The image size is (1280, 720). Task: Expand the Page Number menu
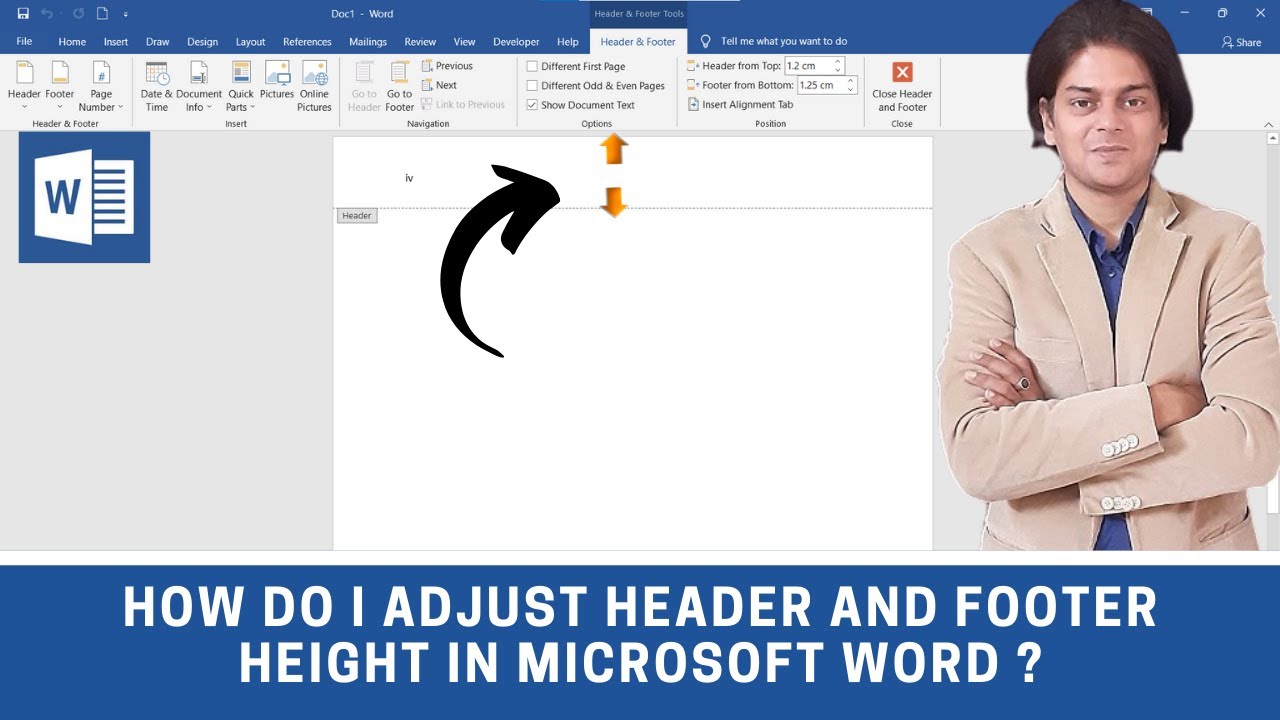(101, 86)
